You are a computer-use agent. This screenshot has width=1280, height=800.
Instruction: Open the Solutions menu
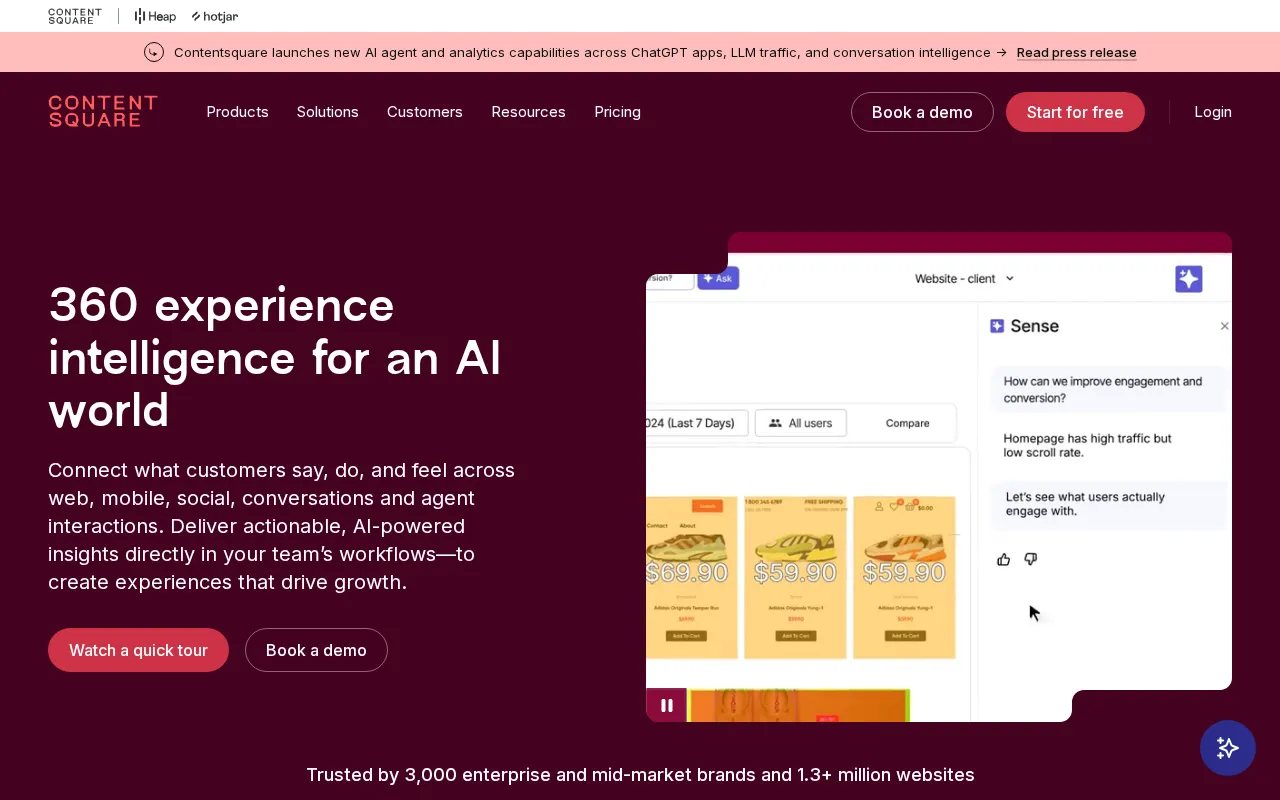(328, 112)
